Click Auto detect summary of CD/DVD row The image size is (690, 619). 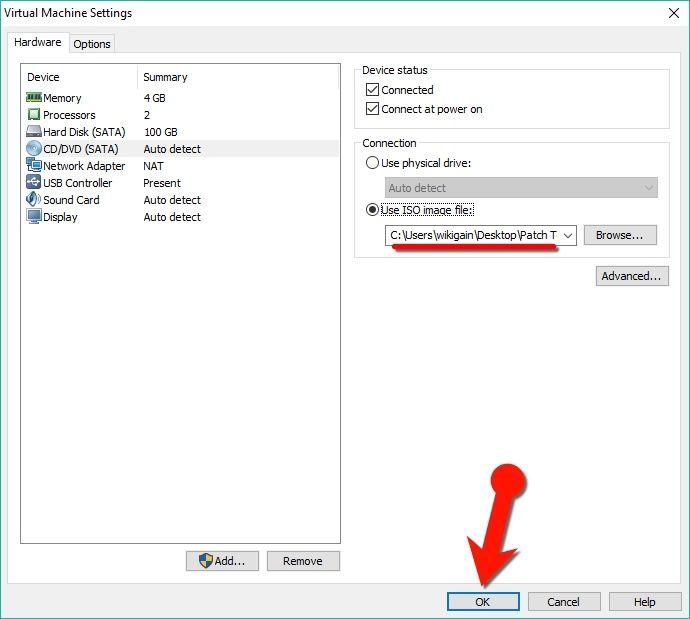pyautogui.click(x=172, y=149)
